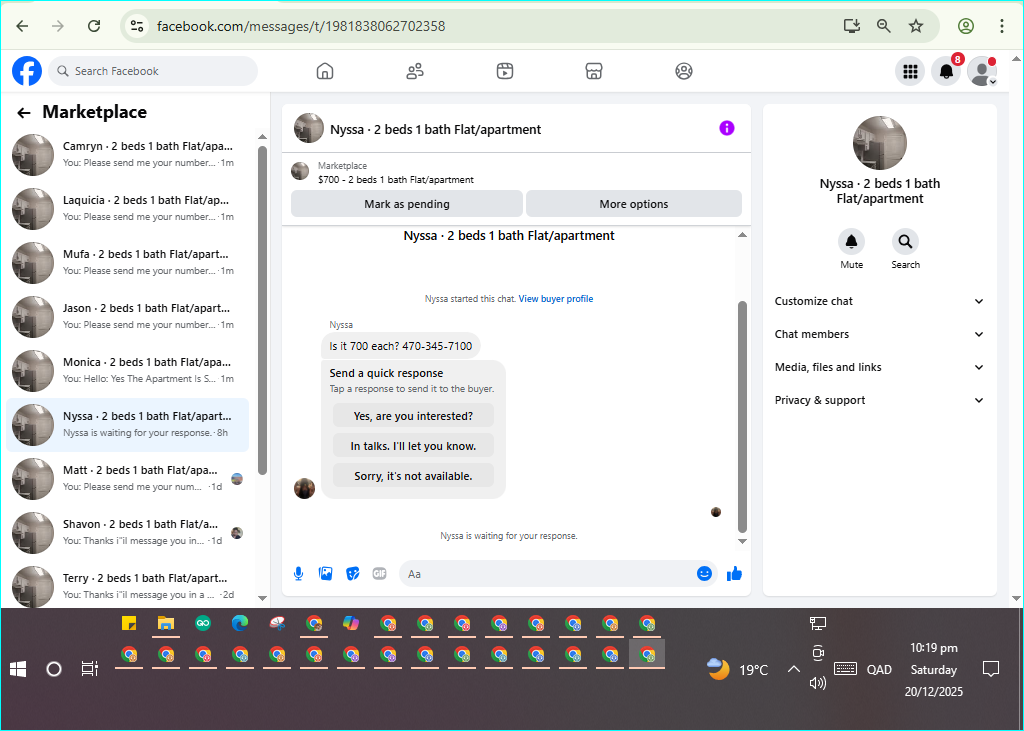Viewport: 1024px width, 731px height.
Task: Open Groups icon in top navigation
Action: (x=684, y=71)
